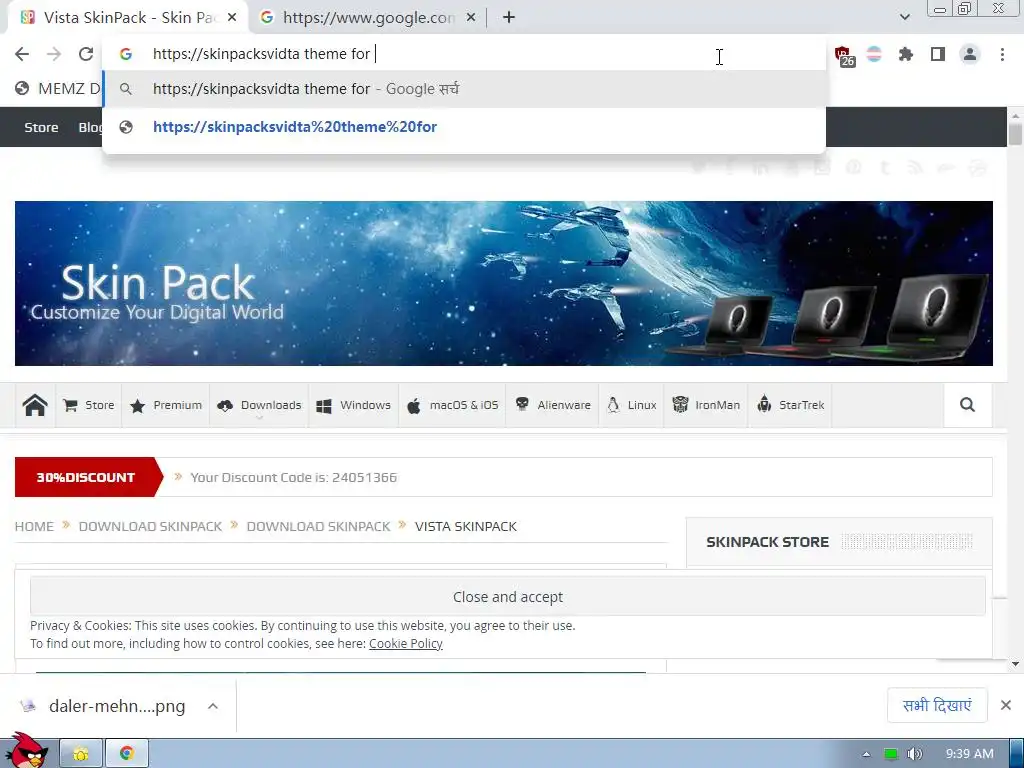
Task: Open the volume speaker tray icon
Action: [x=915, y=754]
